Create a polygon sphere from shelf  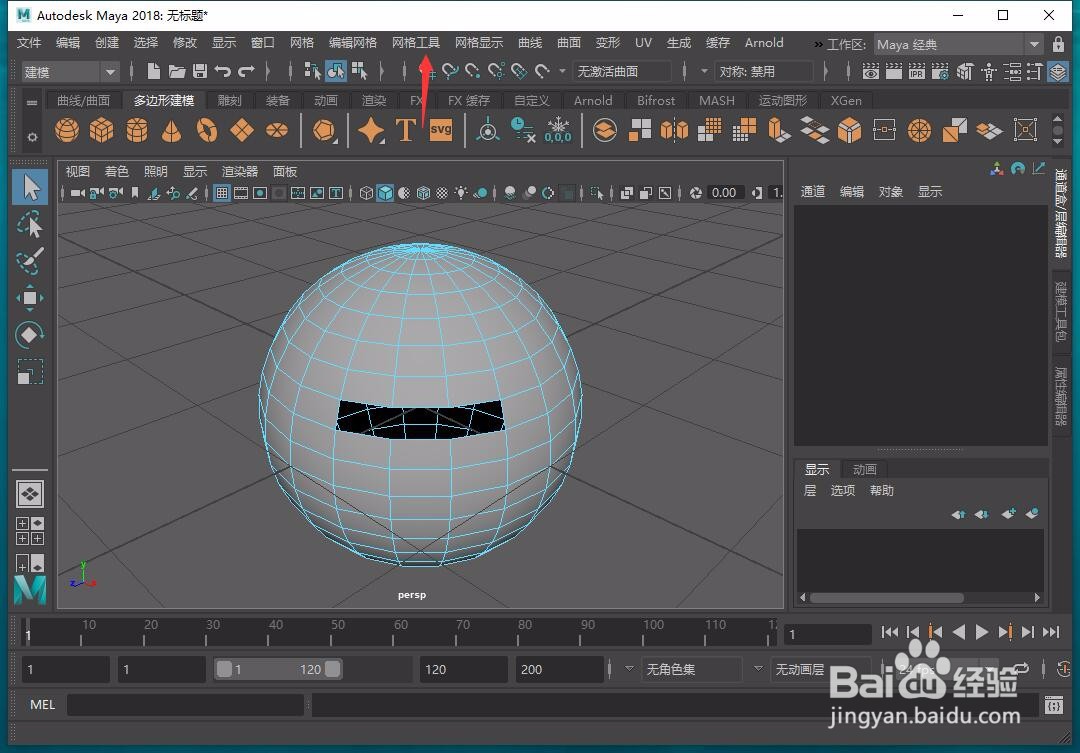67,130
